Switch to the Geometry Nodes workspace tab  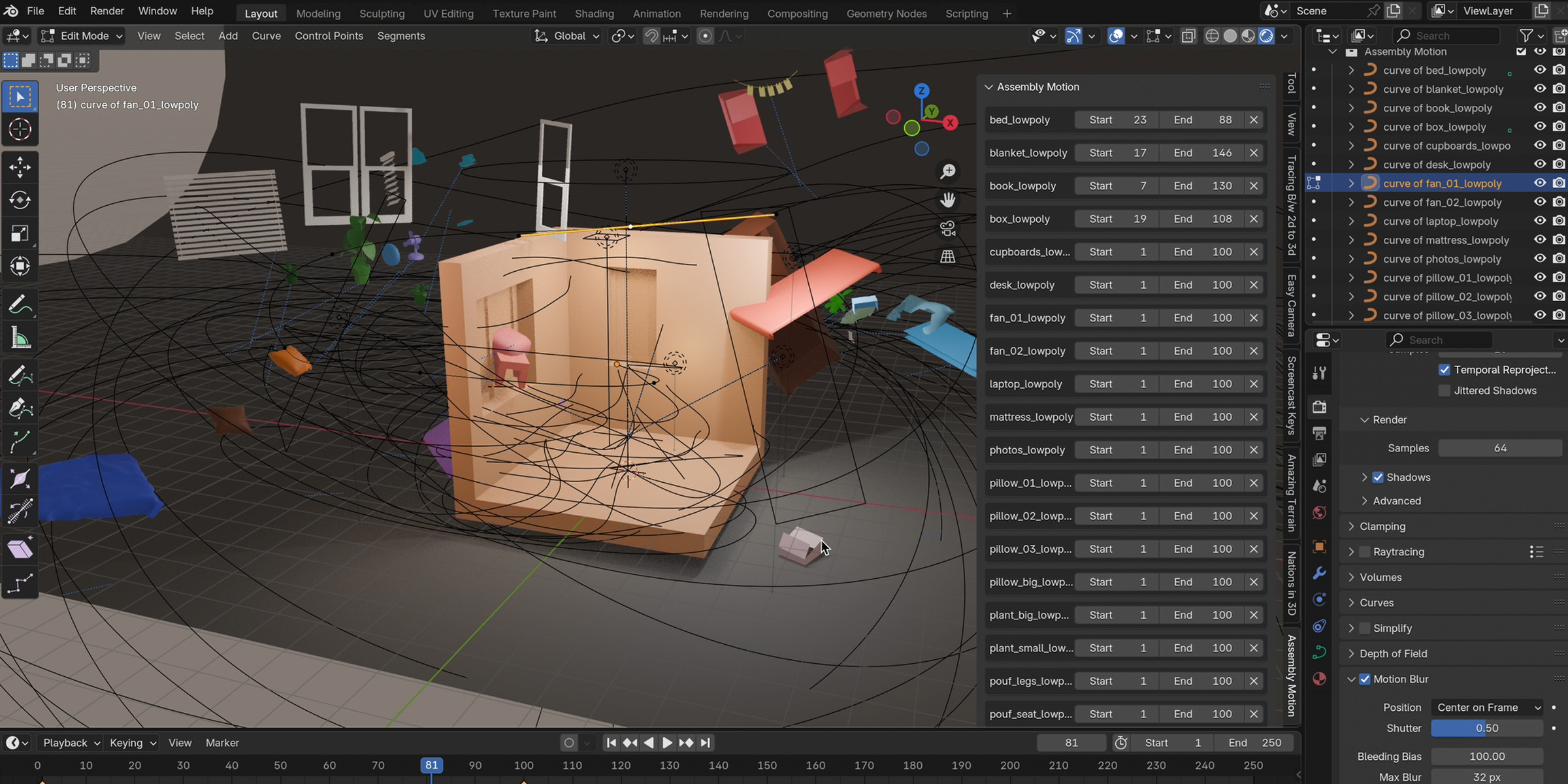[886, 13]
